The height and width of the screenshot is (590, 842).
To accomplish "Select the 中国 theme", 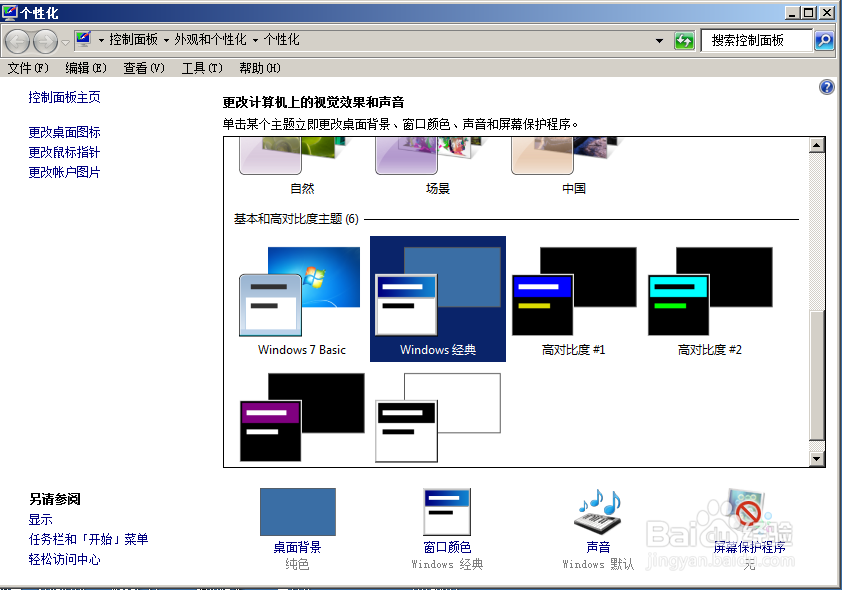I will (x=574, y=166).
